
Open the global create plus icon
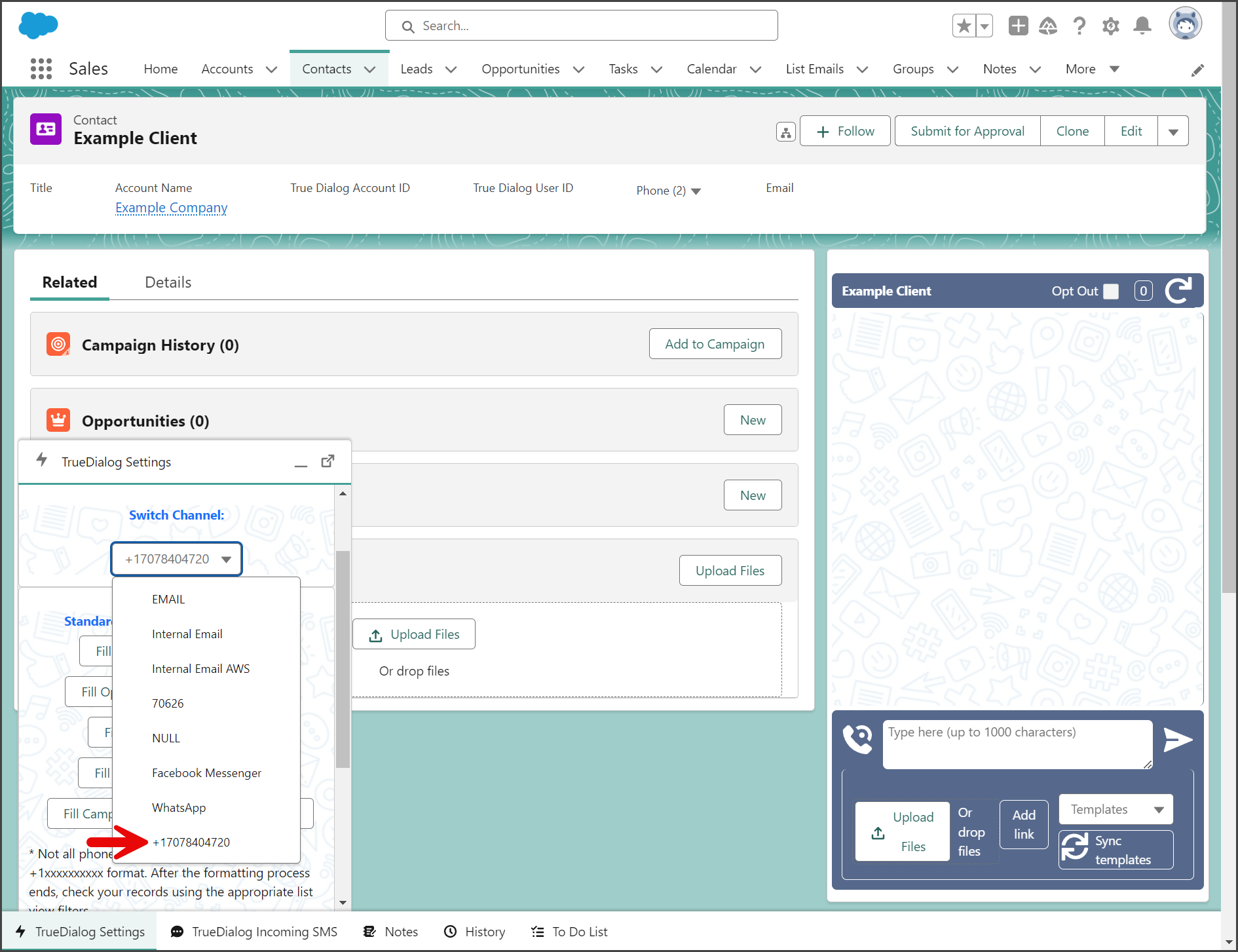(1018, 26)
